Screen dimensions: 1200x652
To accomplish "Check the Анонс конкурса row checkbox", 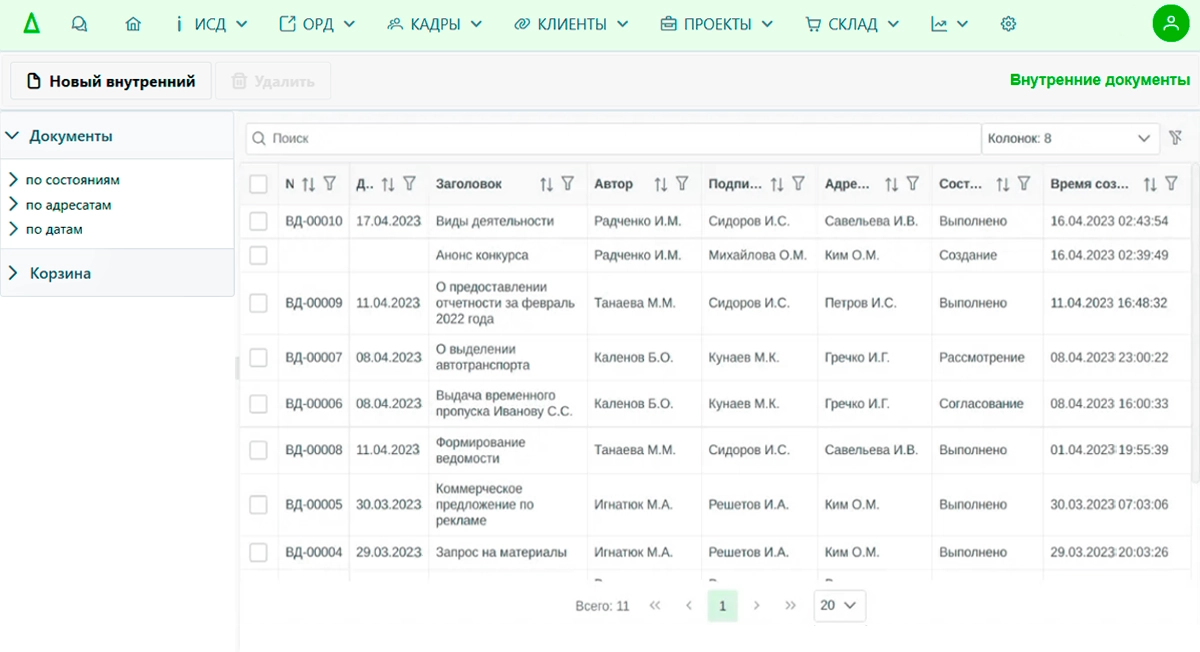I will tap(259, 256).
